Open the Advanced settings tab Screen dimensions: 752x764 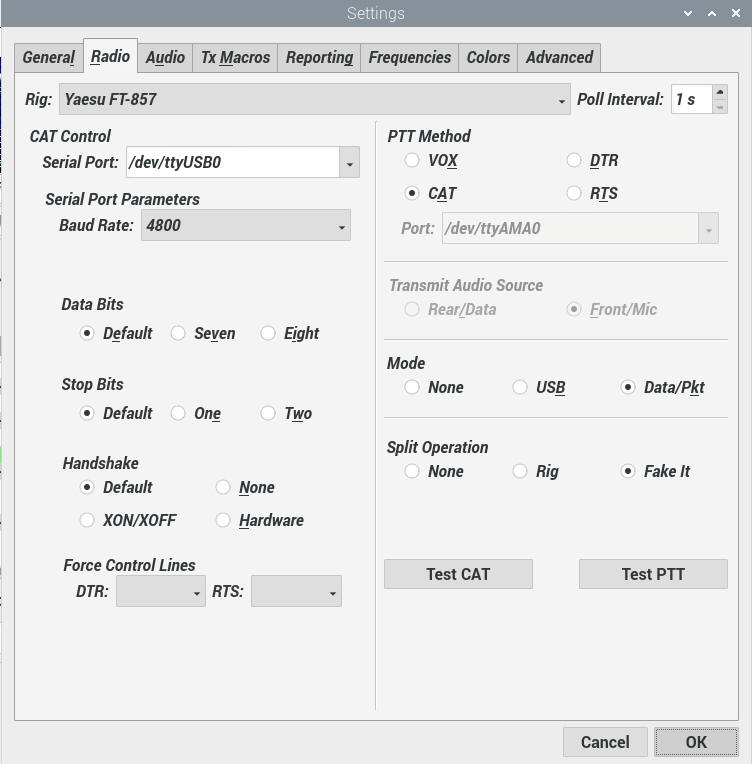(x=559, y=57)
